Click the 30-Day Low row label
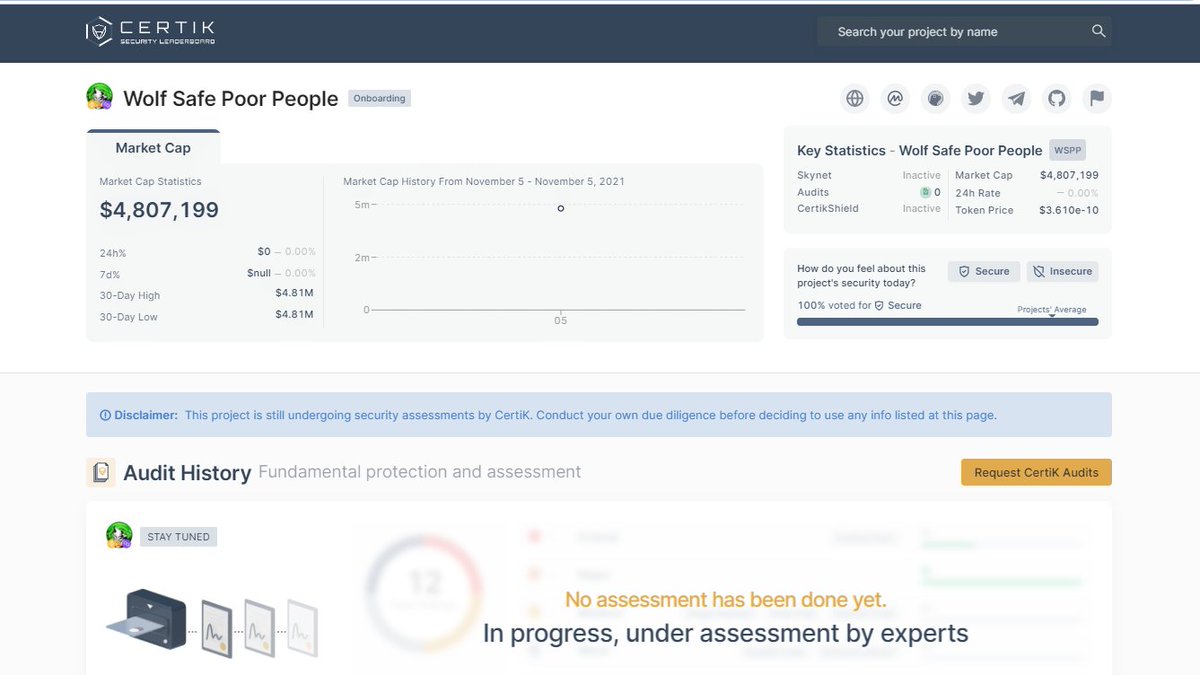The height and width of the screenshot is (675, 1200). pyautogui.click(x=129, y=317)
